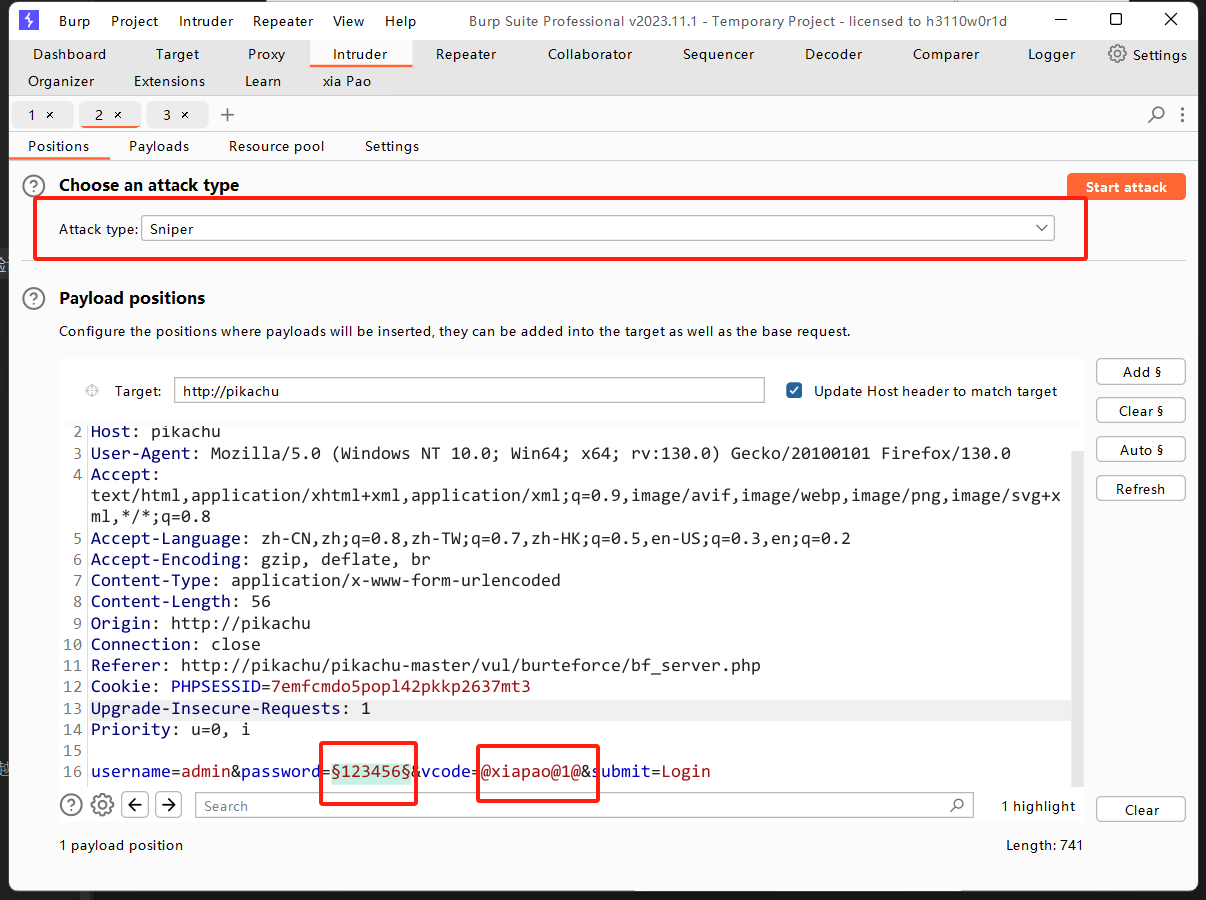Switch to the Learn tab
Screen dimensions: 1206x900
pos(263,81)
